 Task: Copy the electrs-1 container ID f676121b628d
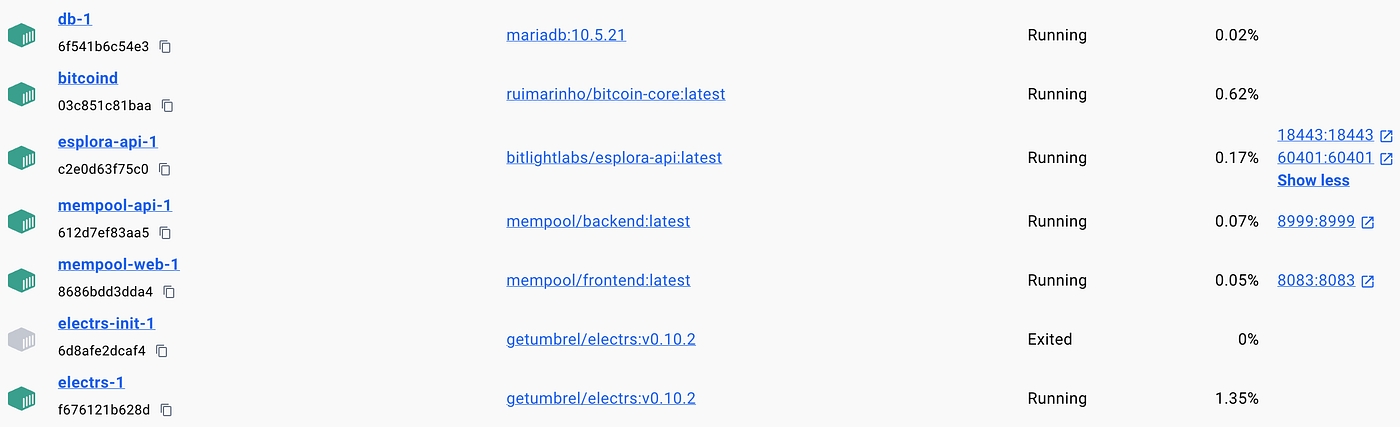[x=167, y=410]
